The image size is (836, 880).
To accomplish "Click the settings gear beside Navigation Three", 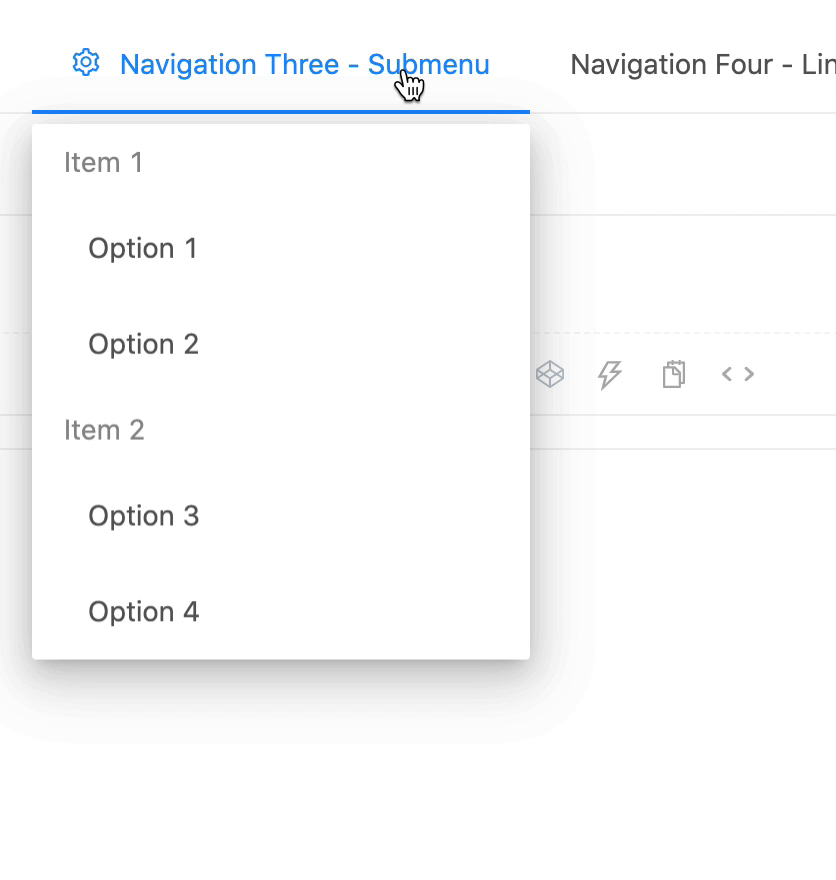I will point(86,62).
